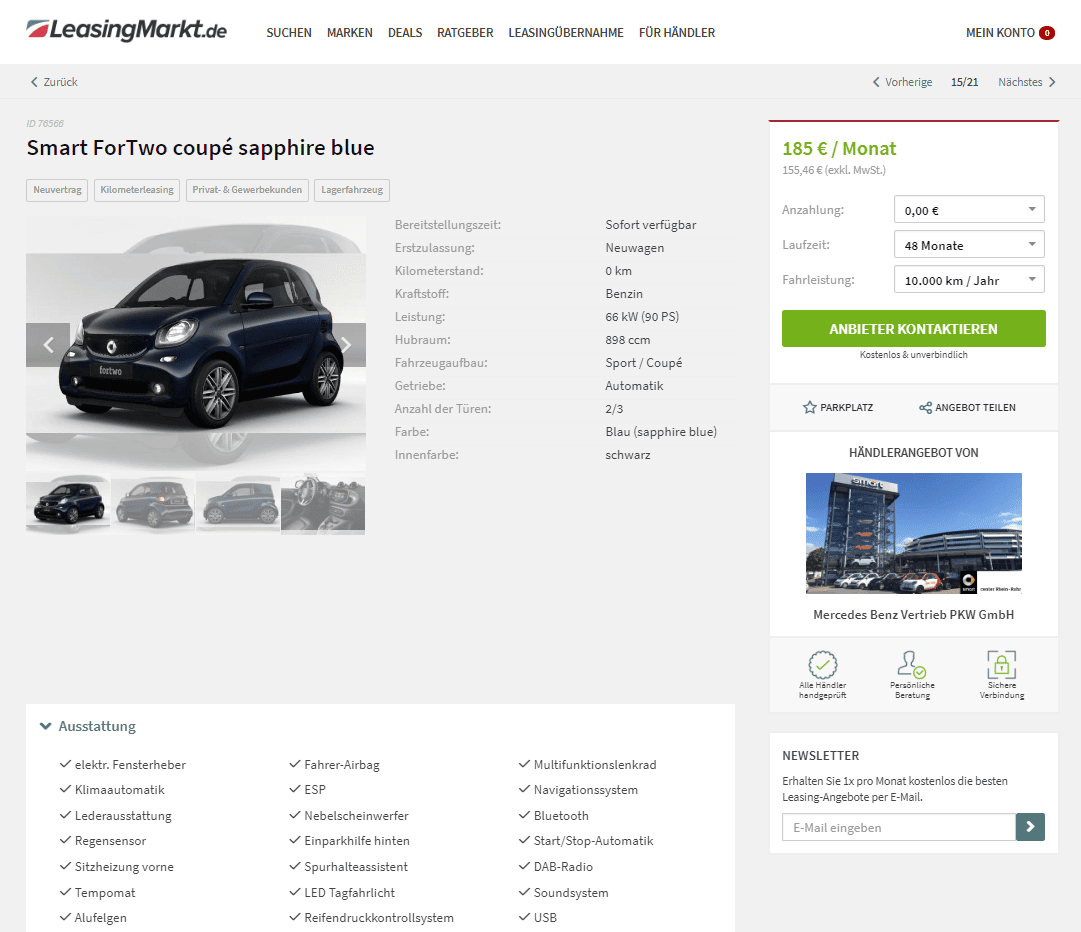The image size is (1081, 932).
Task: Open the Fahrleistung km per year dropdown
Action: (x=969, y=280)
